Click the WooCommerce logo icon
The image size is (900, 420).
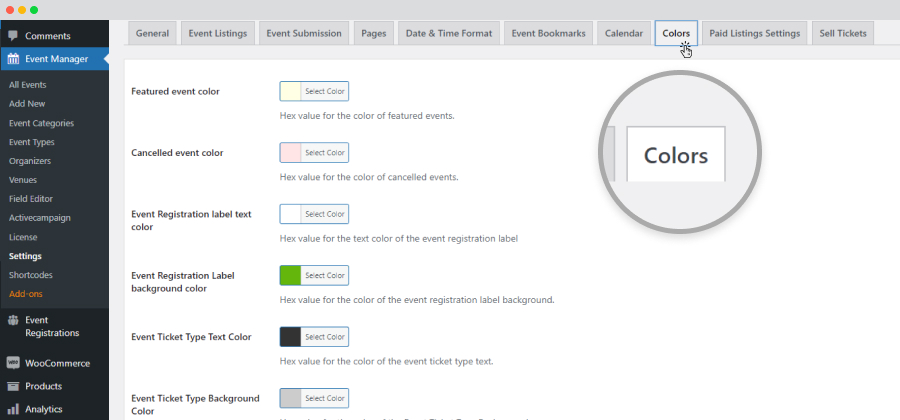click(13, 363)
